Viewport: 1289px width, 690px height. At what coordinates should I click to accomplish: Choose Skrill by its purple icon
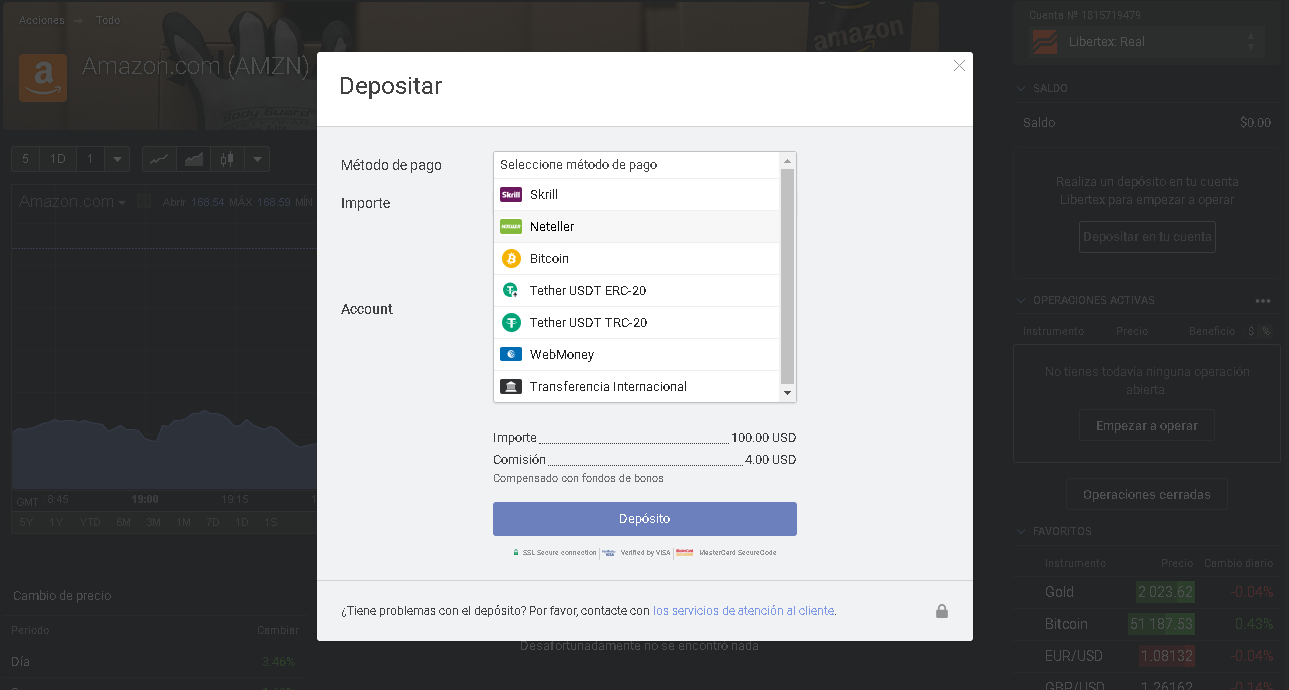click(511, 195)
